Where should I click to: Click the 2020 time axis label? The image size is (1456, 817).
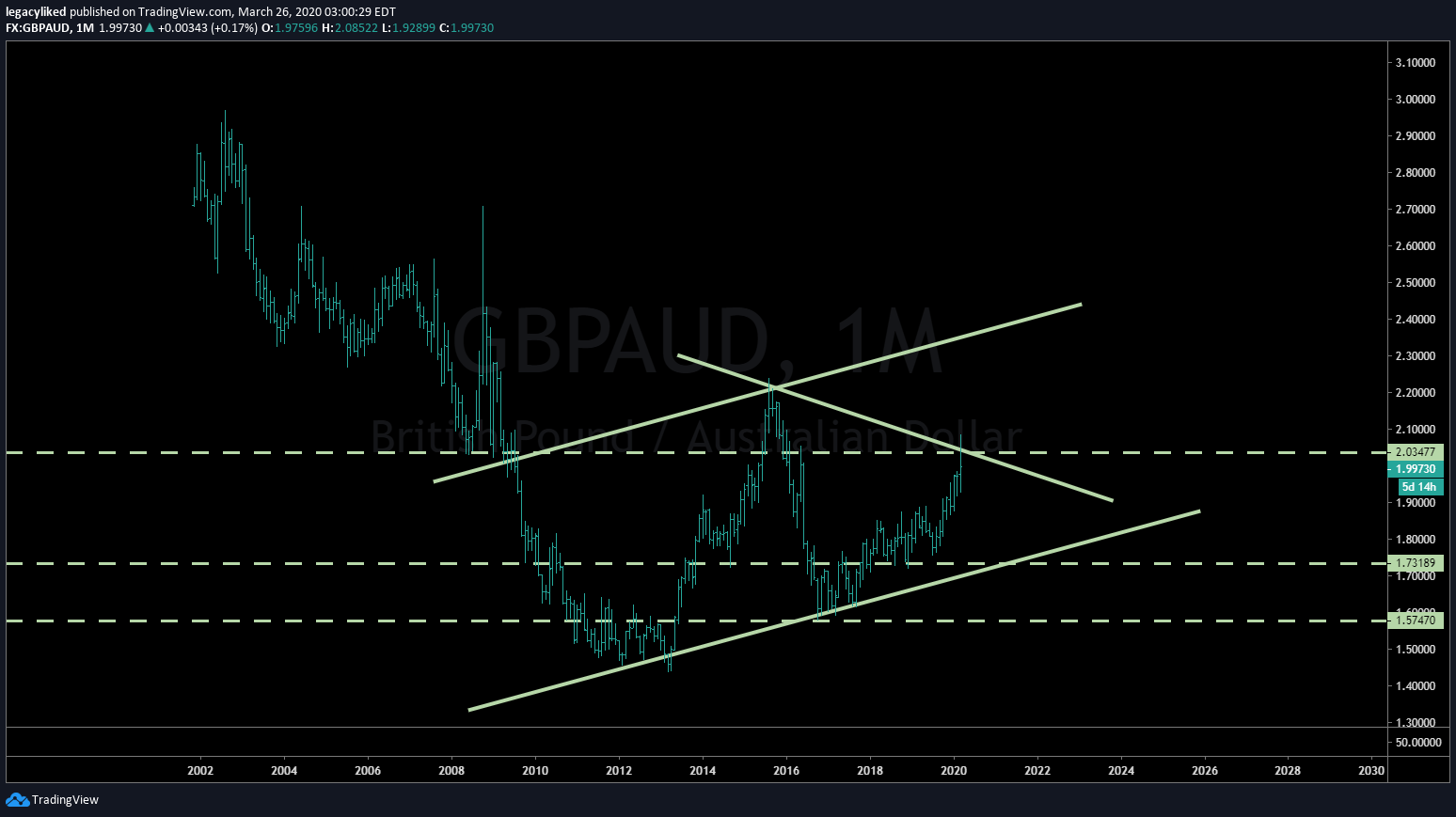click(x=954, y=771)
